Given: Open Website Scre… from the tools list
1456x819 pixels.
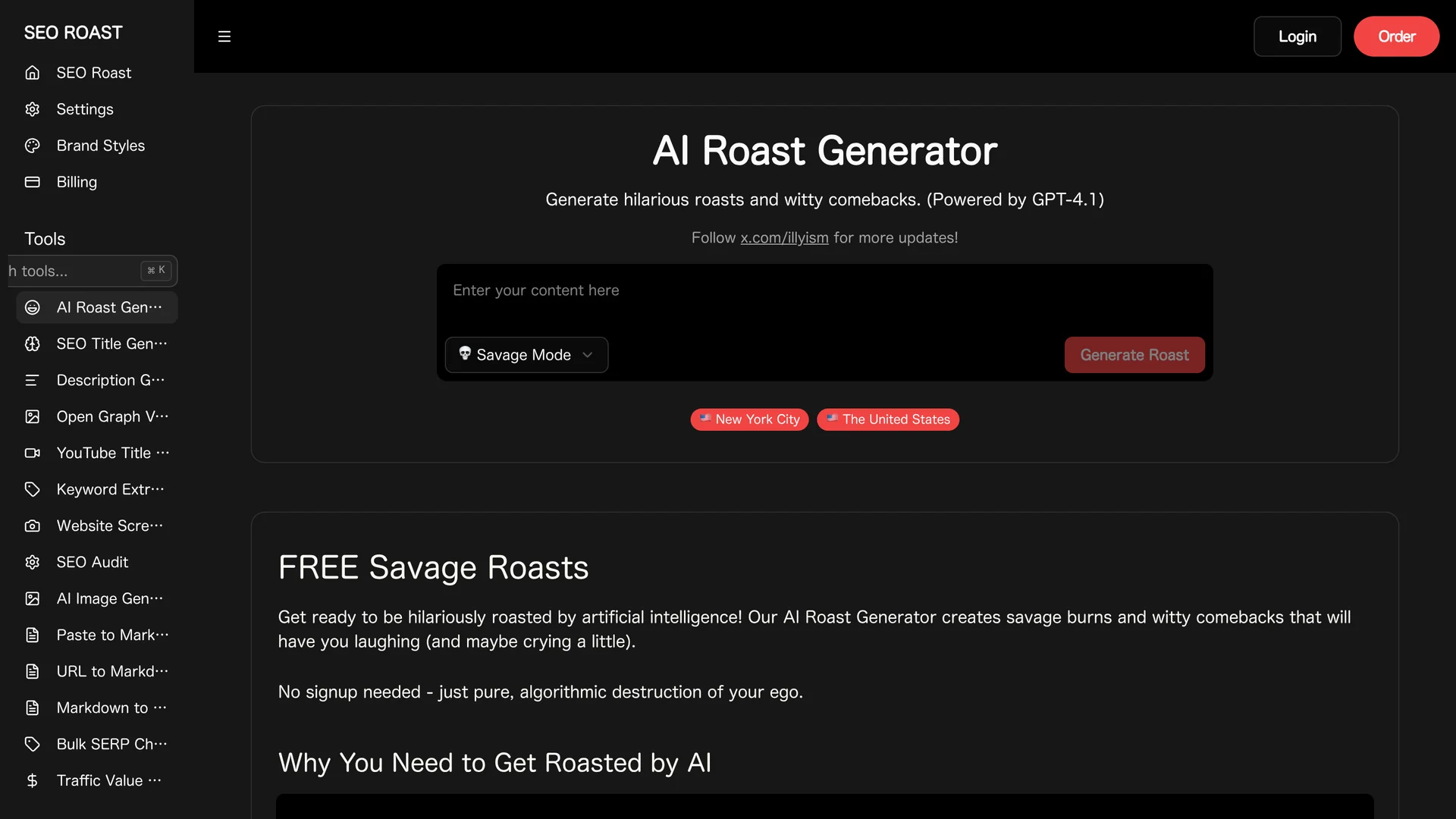Looking at the screenshot, I should click(x=96, y=526).
